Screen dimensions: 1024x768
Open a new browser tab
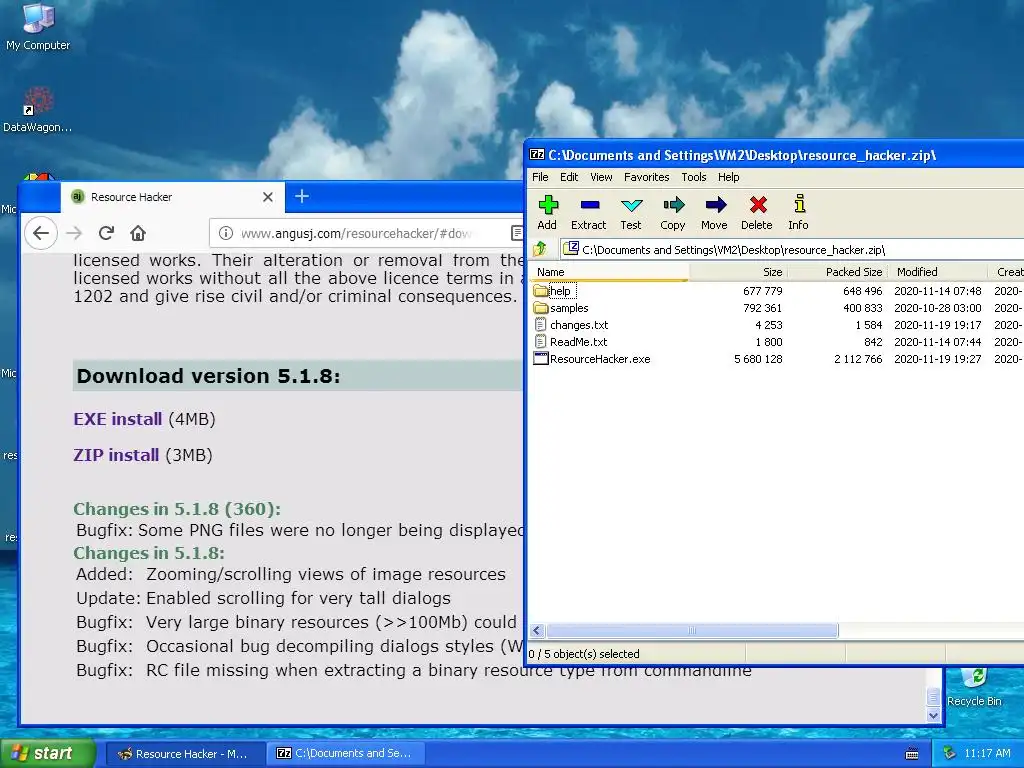tap(302, 196)
